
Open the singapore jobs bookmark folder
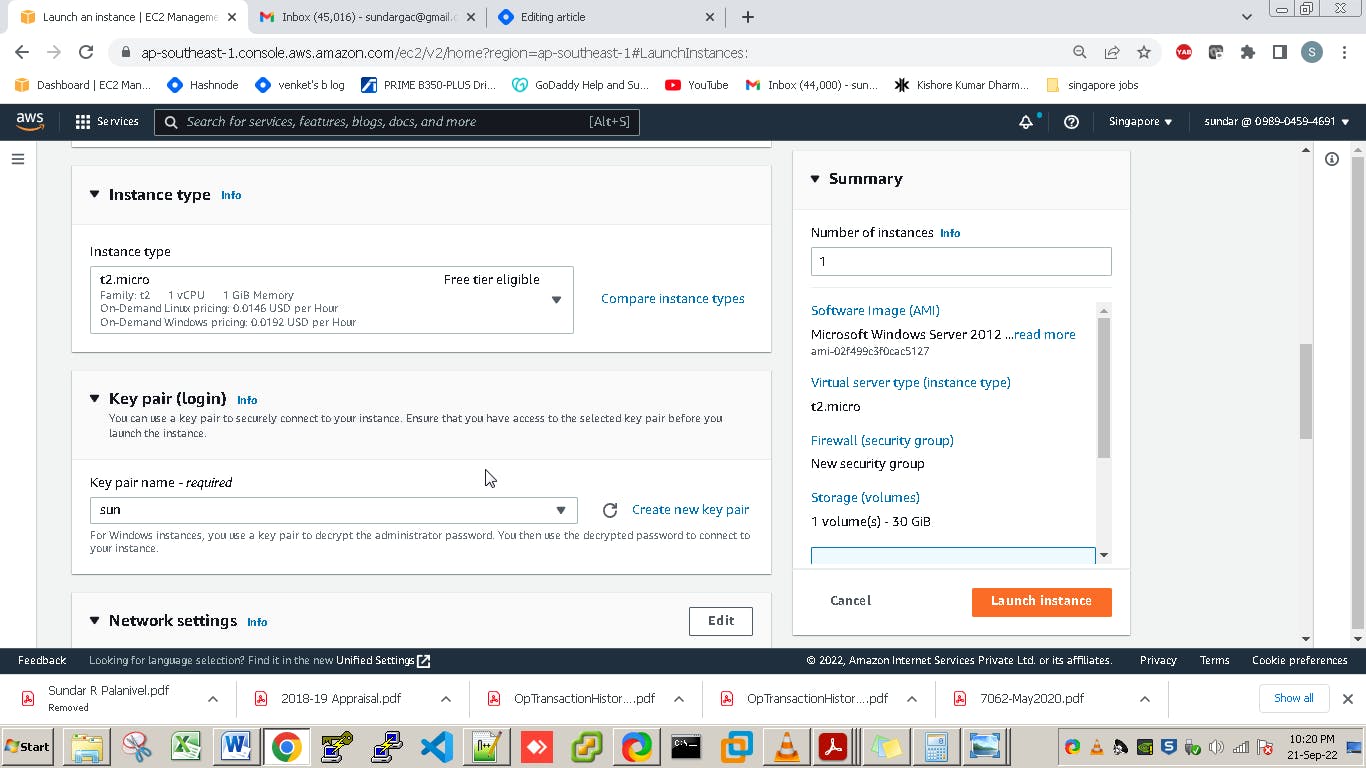click(x=1091, y=85)
